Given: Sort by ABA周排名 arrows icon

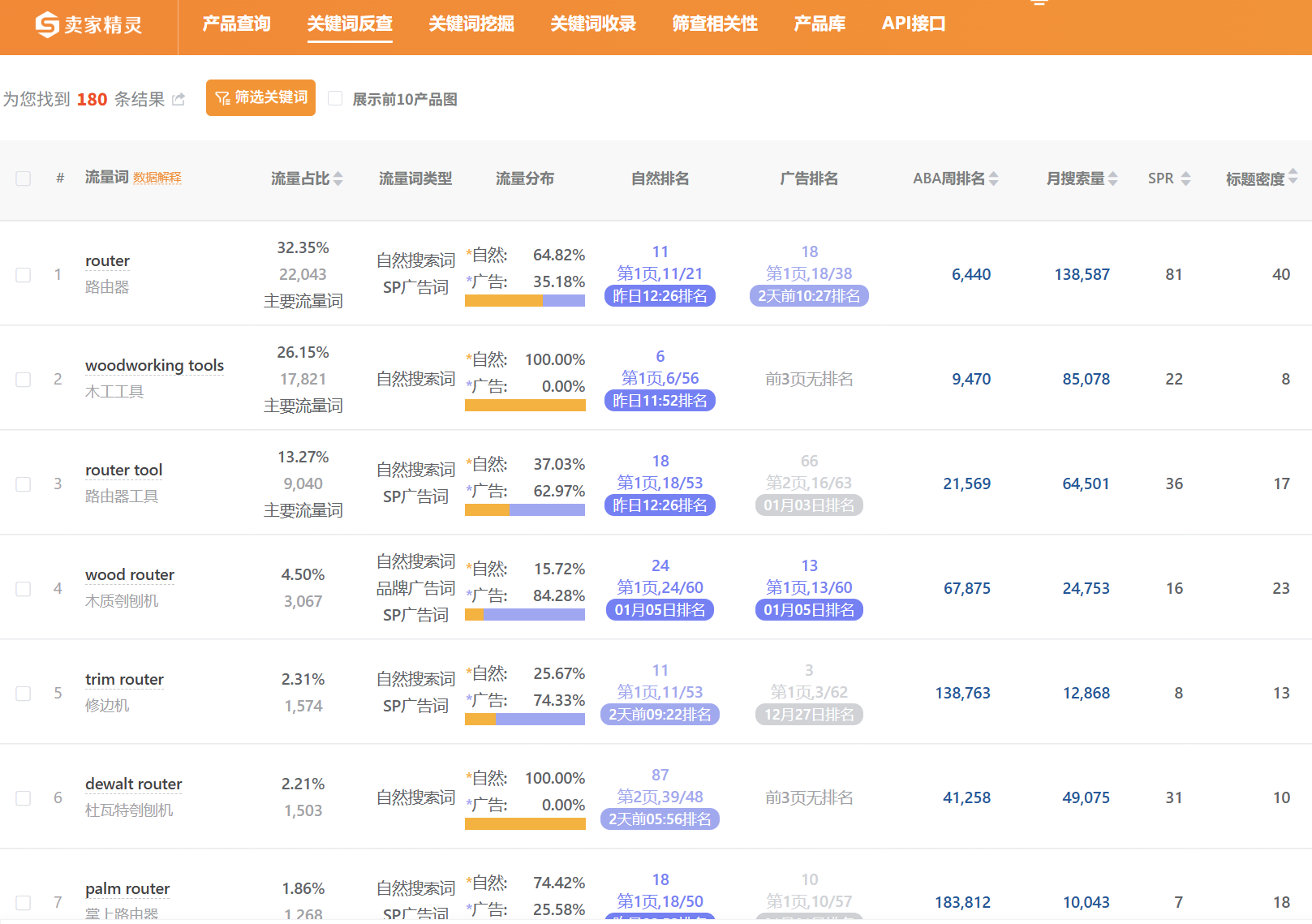Looking at the screenshot, I should 994,178.
